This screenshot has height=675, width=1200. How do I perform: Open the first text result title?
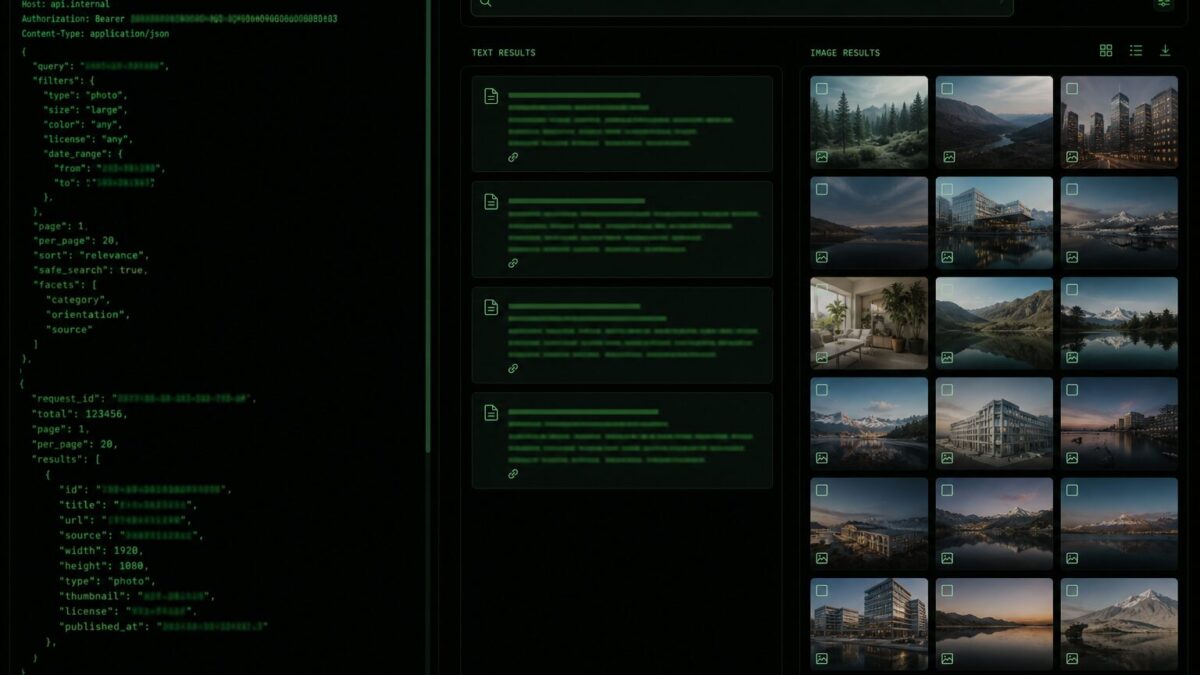574,96
